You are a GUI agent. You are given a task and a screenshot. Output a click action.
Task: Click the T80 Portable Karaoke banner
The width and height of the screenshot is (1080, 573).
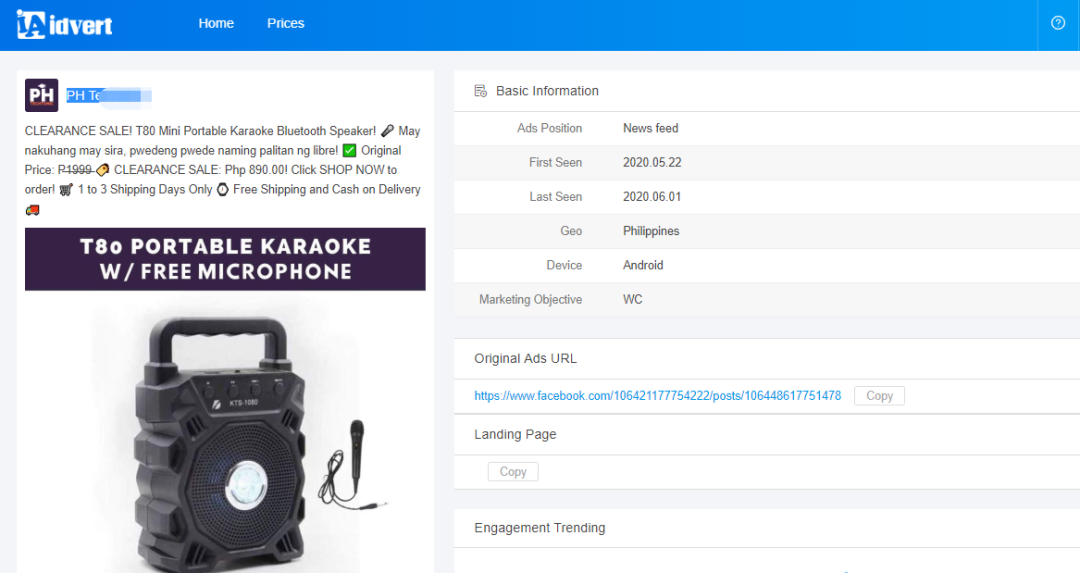coord(225,259)
